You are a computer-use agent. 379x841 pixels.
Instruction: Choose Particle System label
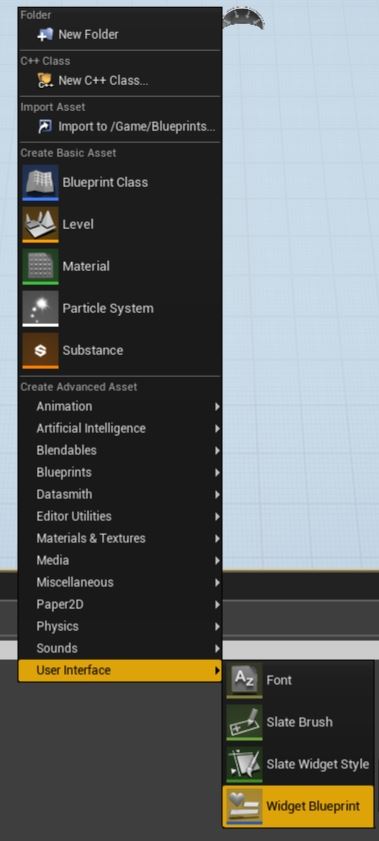(x=108, y=308)
